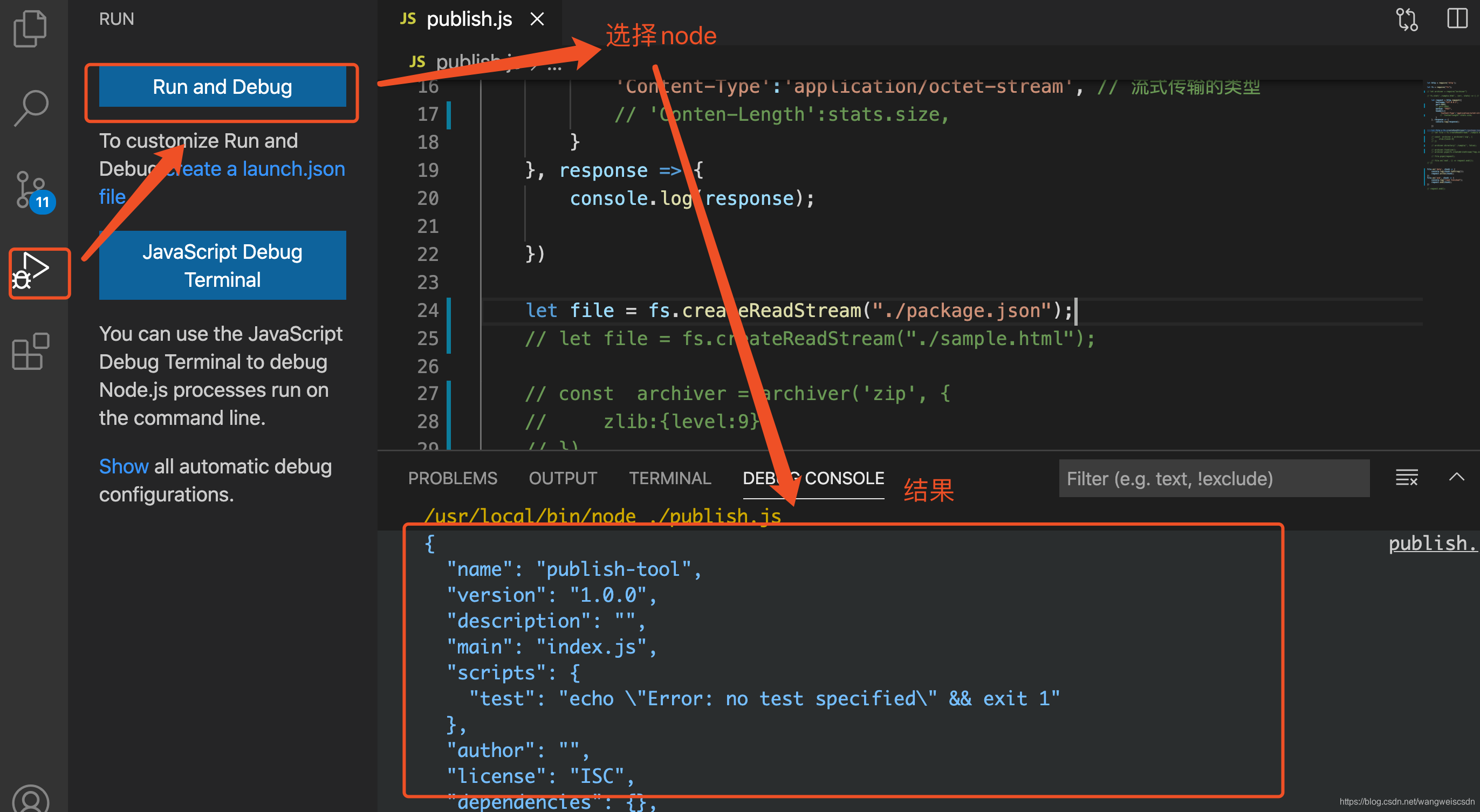Click line number 20 in the gutter
This screenshot has height=812, width=1480.
click(x=428, y=199)
